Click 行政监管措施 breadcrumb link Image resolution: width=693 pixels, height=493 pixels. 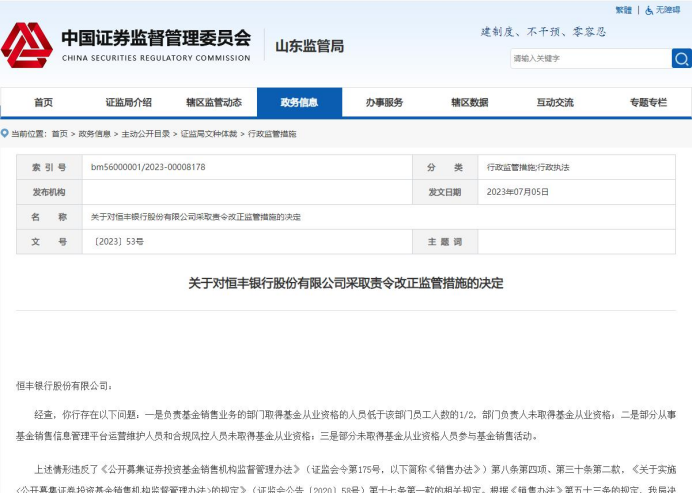[x=272, y=134]
